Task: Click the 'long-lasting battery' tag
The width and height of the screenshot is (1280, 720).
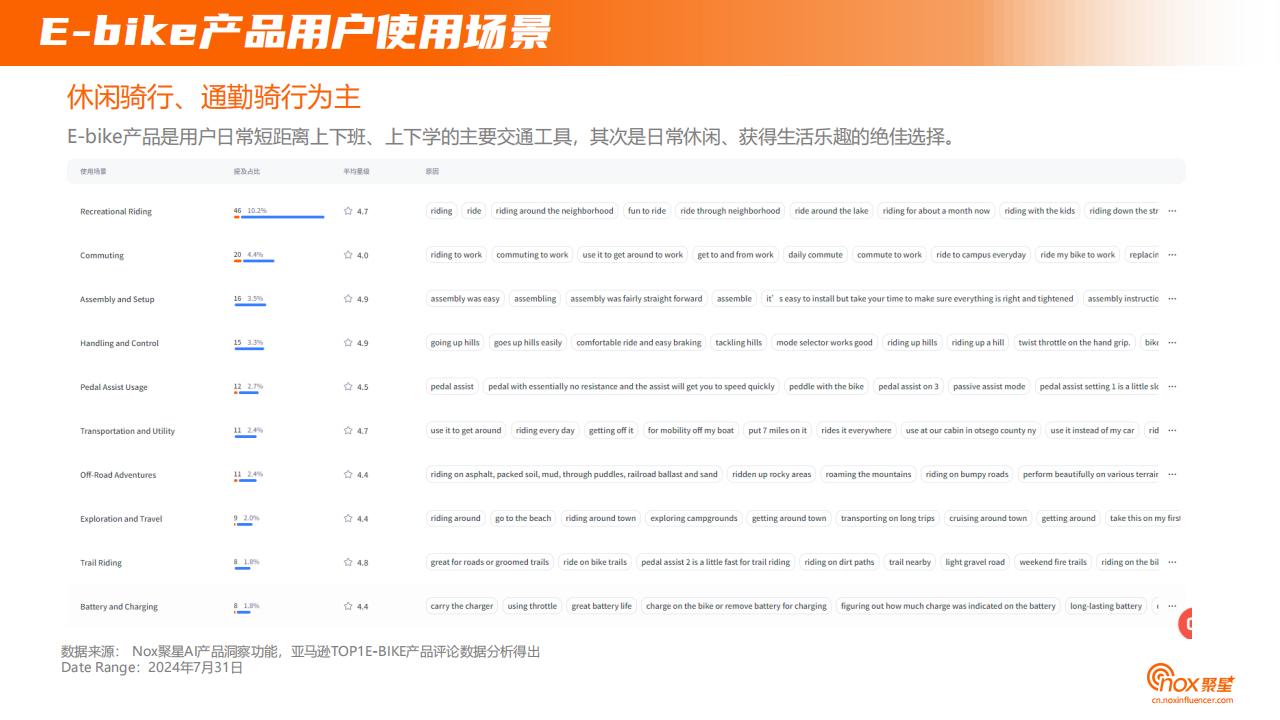Action: click(x=1106, y=607)
